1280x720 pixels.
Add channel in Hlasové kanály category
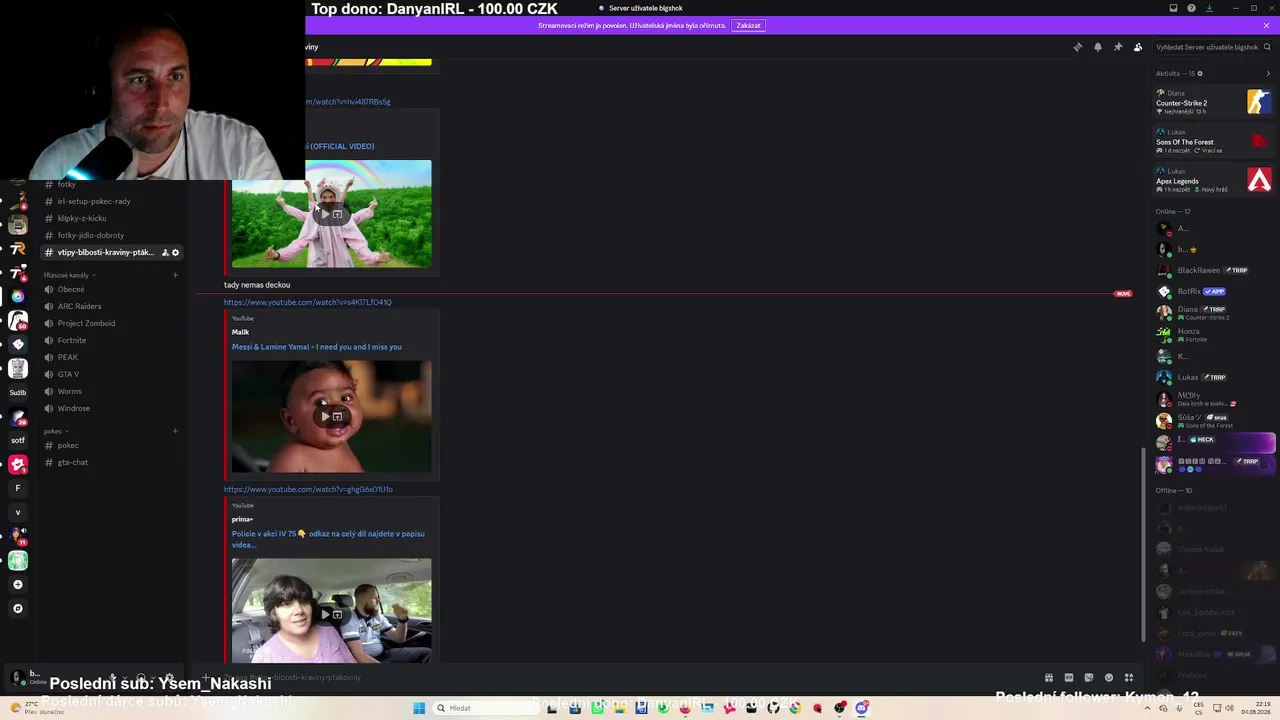pyautogui.click(x=175, y=275)
